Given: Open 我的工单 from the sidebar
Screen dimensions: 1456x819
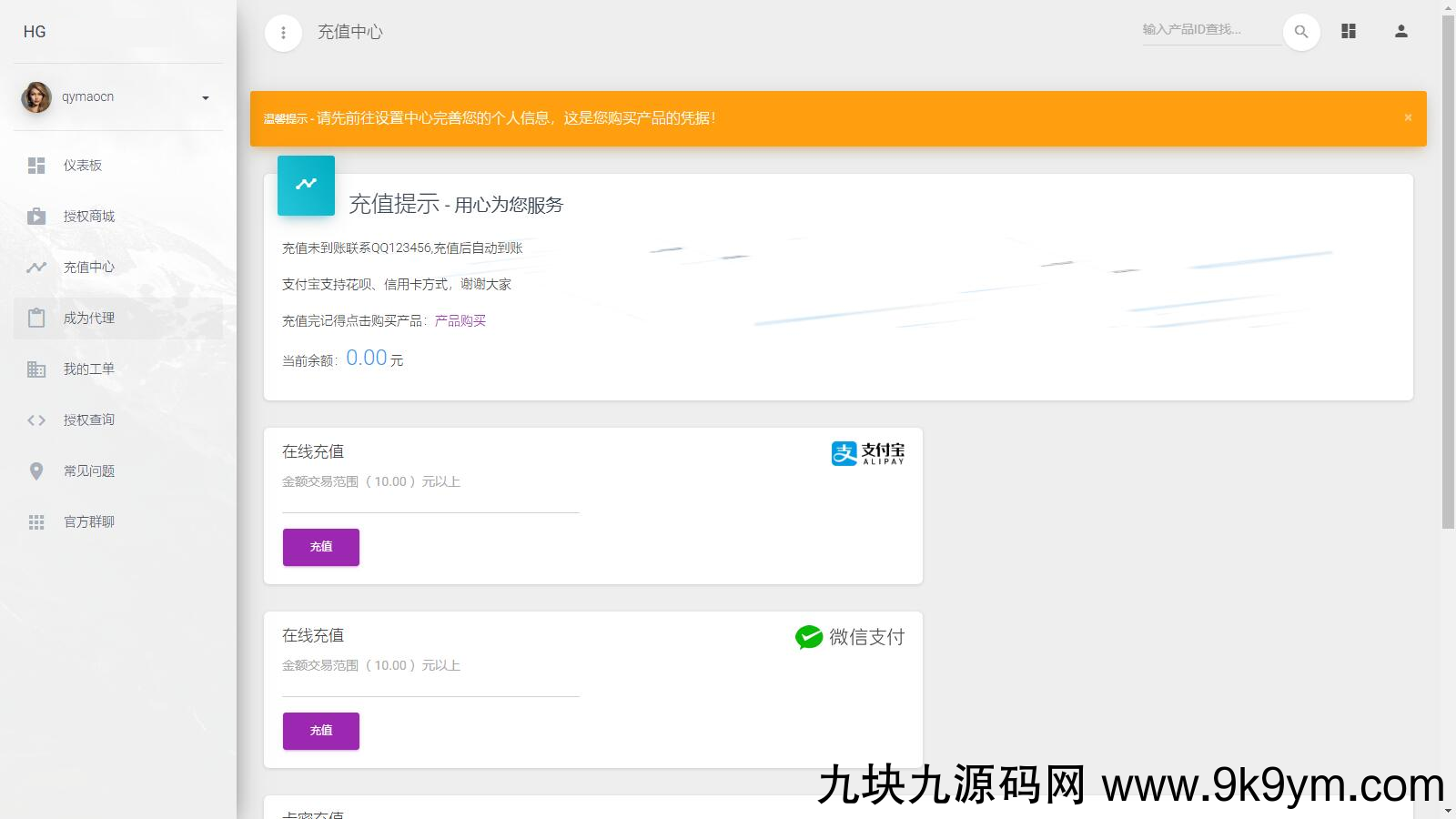Looking at the screenshot, I should point(89,369).
